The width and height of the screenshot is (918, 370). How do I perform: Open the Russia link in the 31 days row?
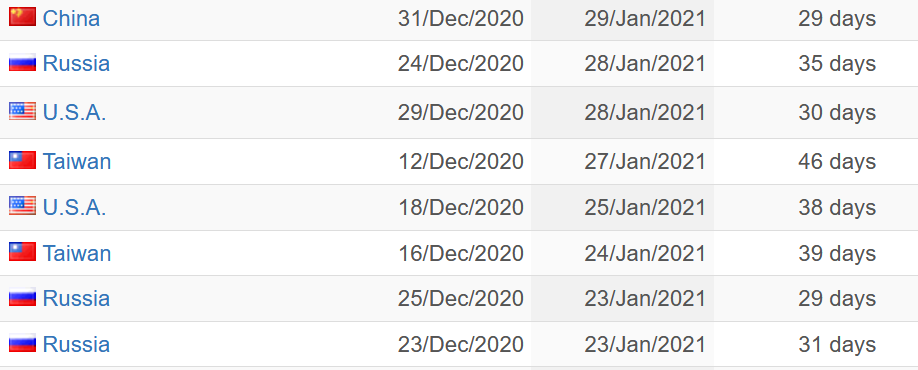click(x=76, y=344)
